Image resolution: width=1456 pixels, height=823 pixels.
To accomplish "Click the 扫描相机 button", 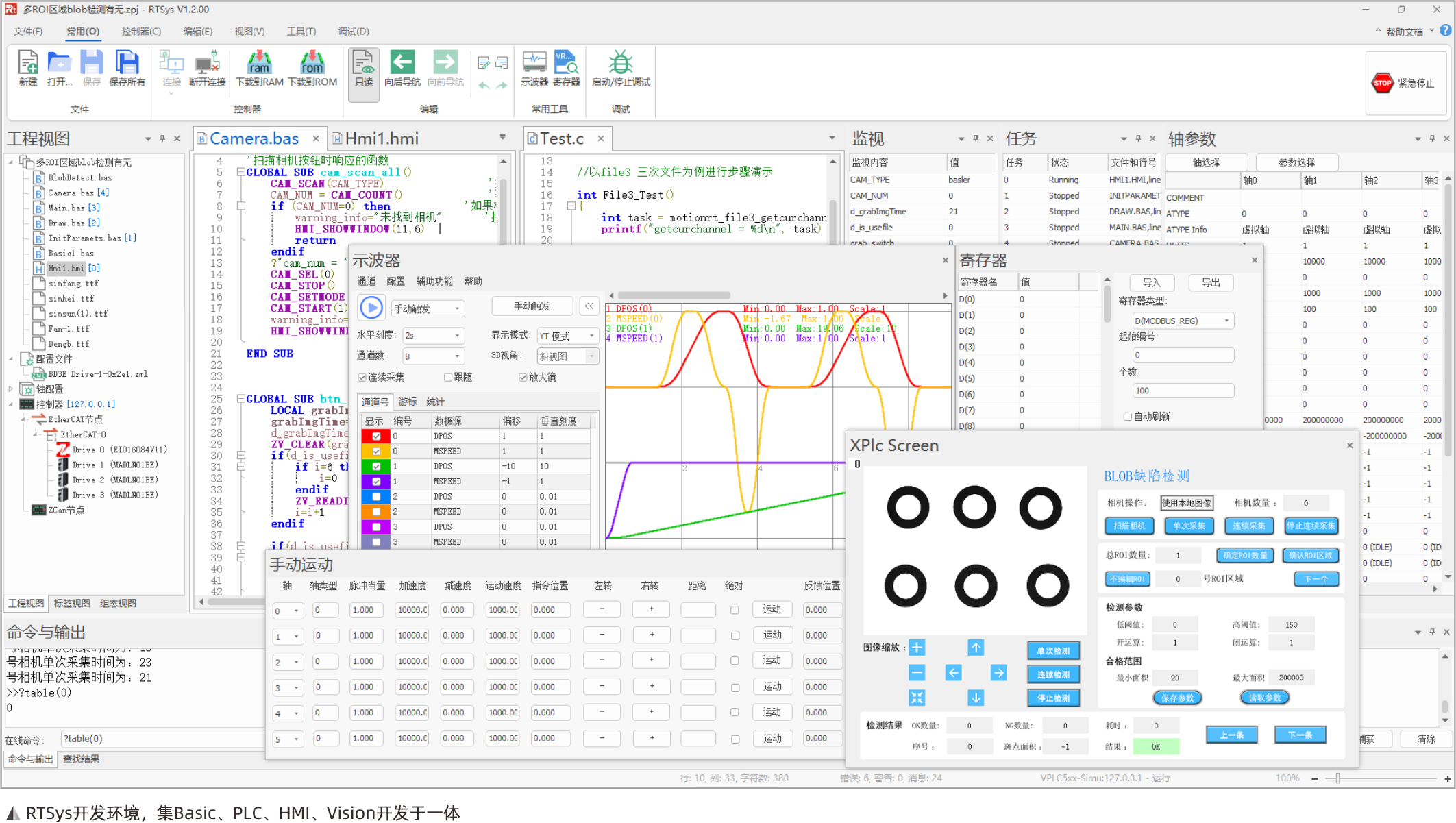I will pos(1129,526).
